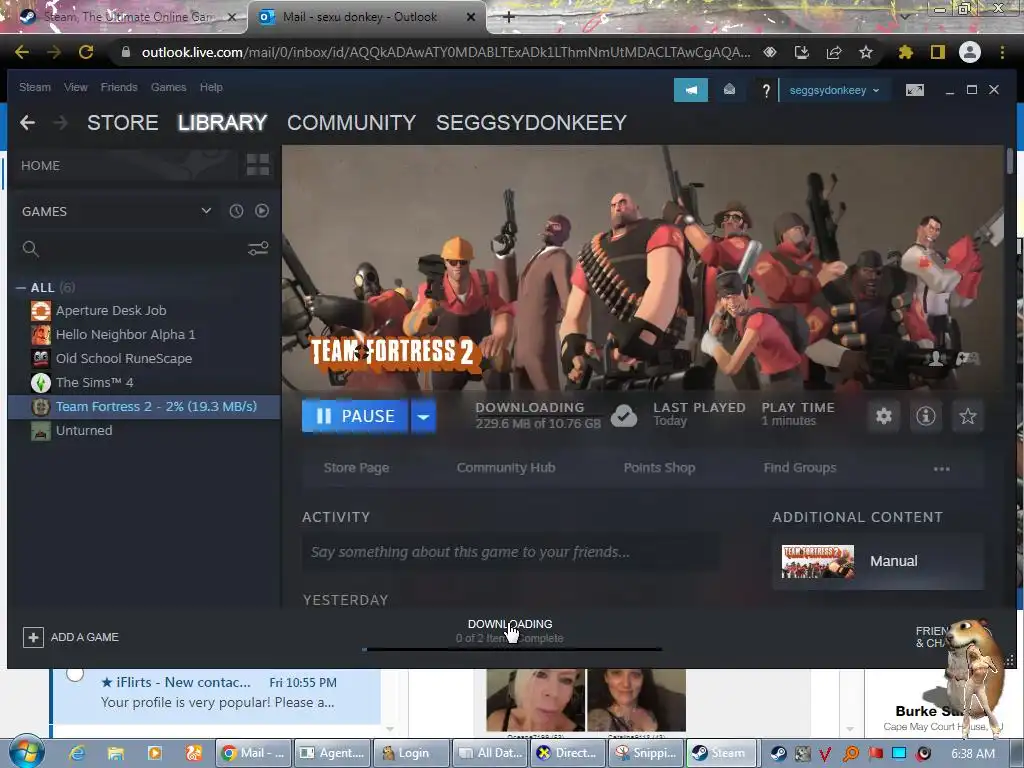
Task: Select The Sims 4 in library
Action: coord(94,383)
